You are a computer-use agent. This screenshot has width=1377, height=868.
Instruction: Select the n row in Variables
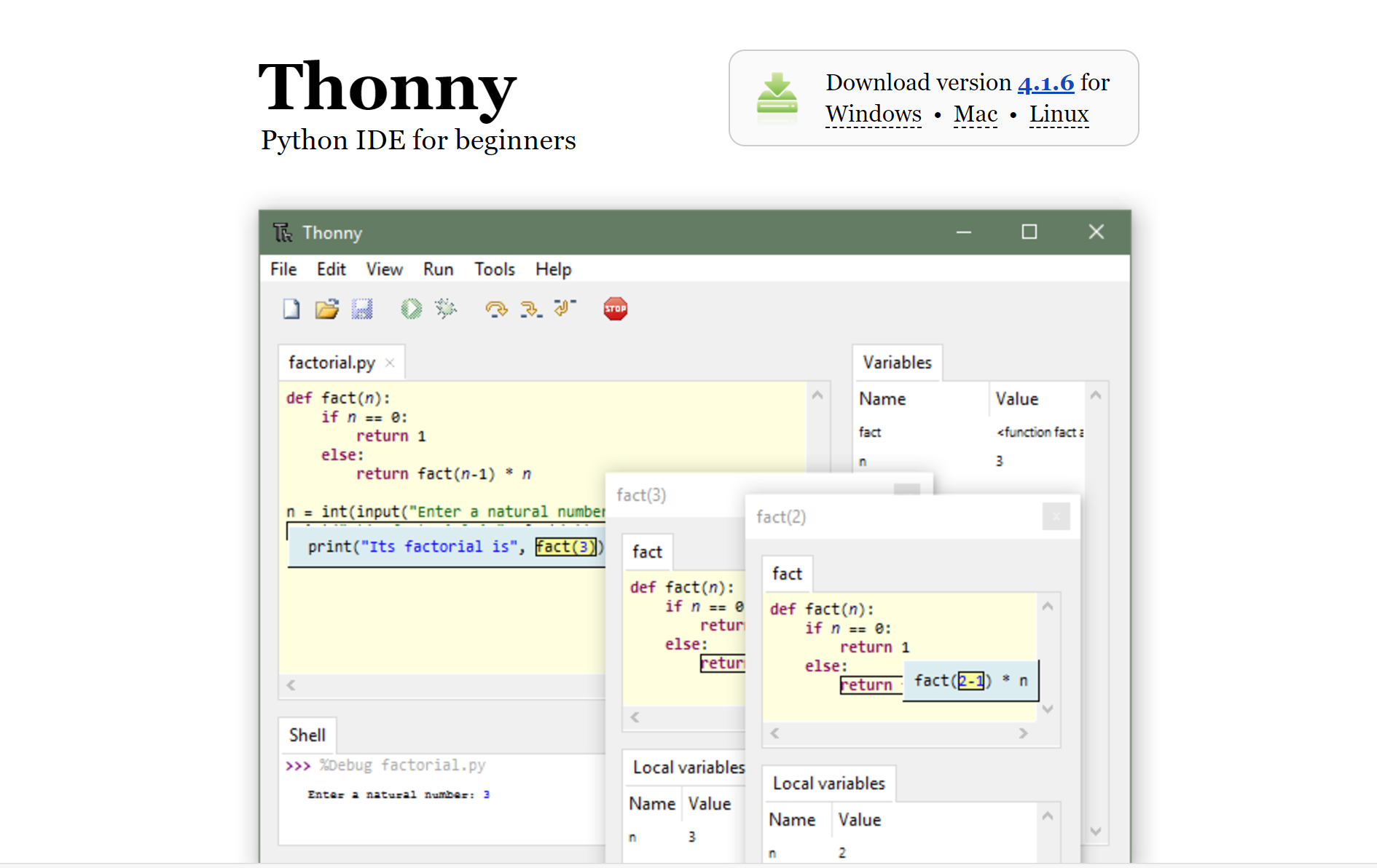(970, 462)
